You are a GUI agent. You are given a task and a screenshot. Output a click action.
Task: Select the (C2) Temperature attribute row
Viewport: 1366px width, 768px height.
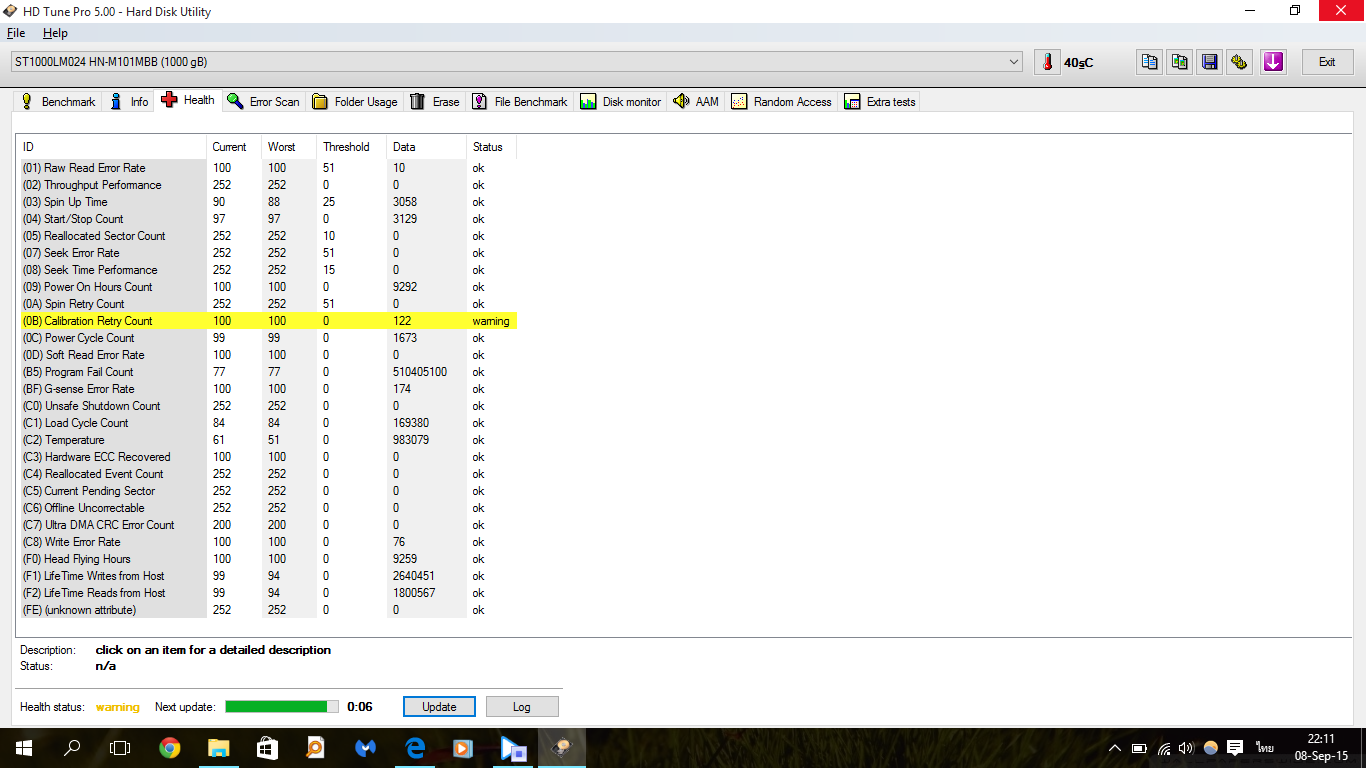pyautogui.click(x=269, y=440)
